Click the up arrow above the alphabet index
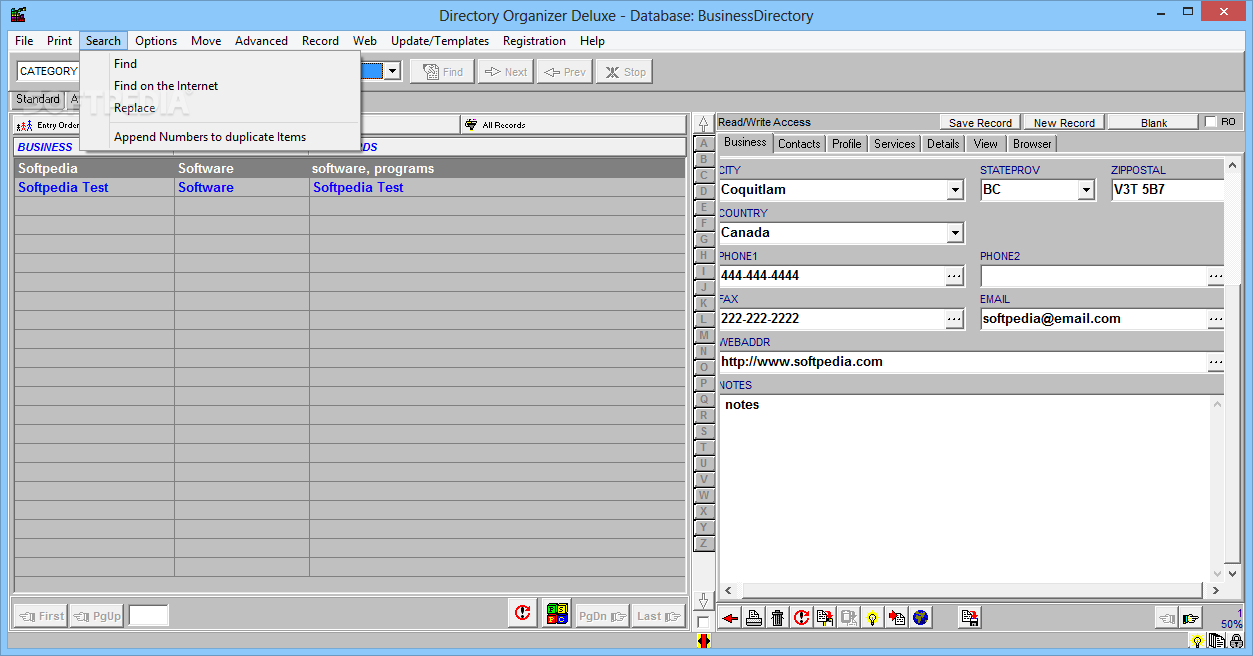1253x656 pixels. (x=704, y=124)
